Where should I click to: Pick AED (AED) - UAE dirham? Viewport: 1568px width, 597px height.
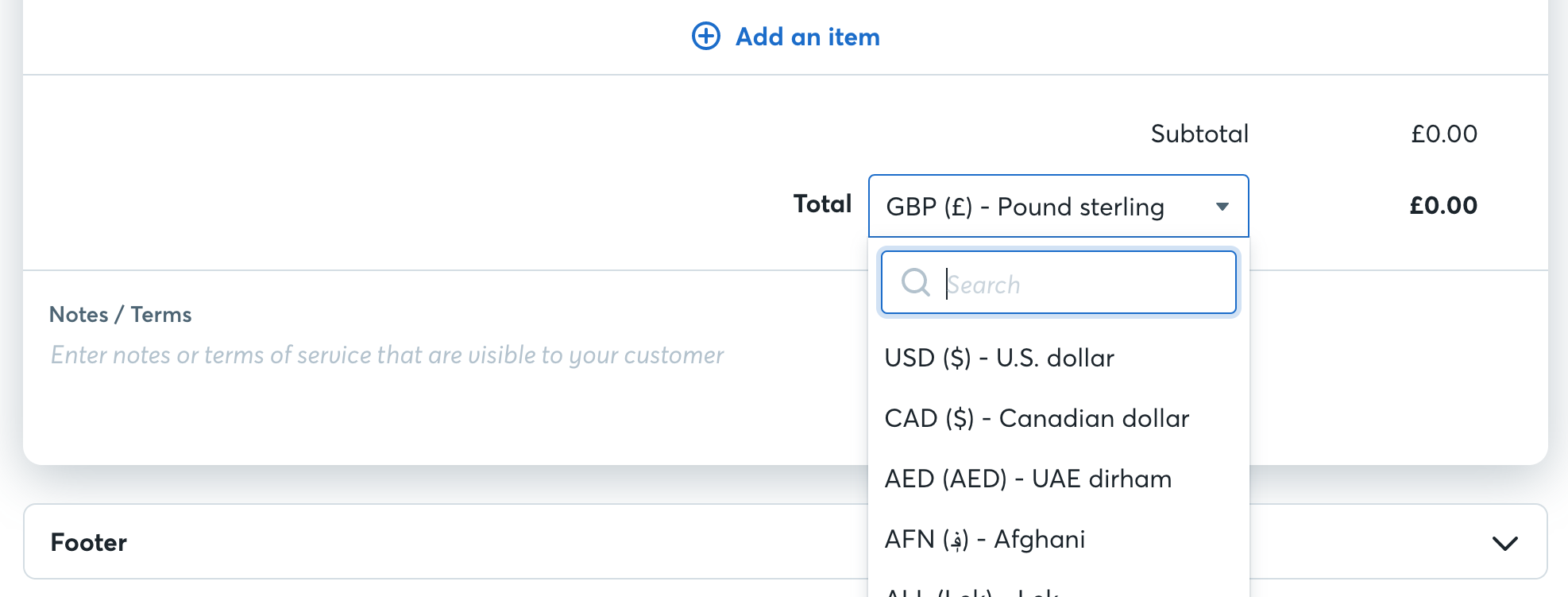click(x=1028, y=479)
